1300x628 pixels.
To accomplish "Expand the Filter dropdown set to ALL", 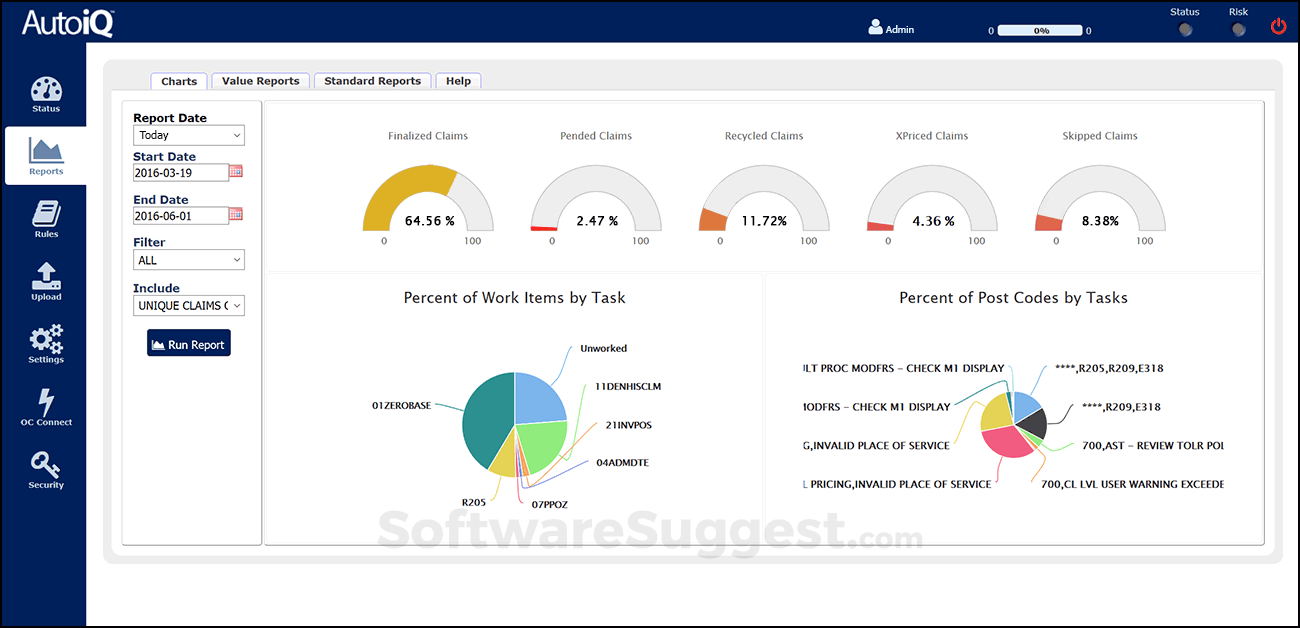I will pos(188,259).
